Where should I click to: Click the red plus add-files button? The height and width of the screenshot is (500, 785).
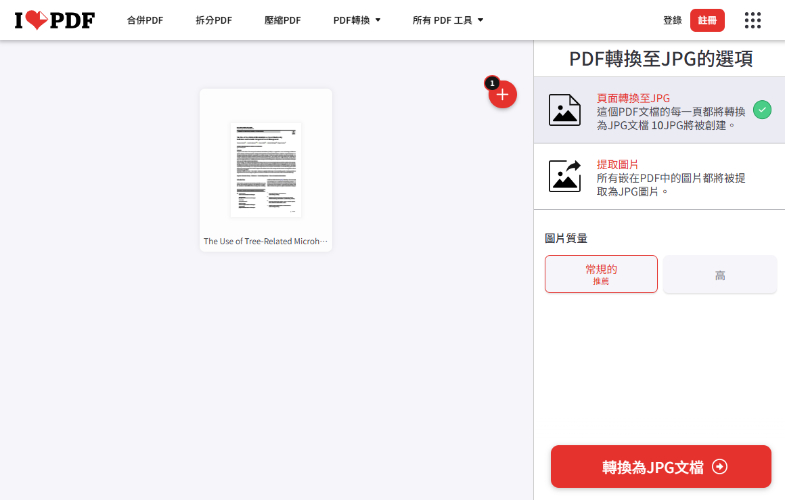click(503, 95)
